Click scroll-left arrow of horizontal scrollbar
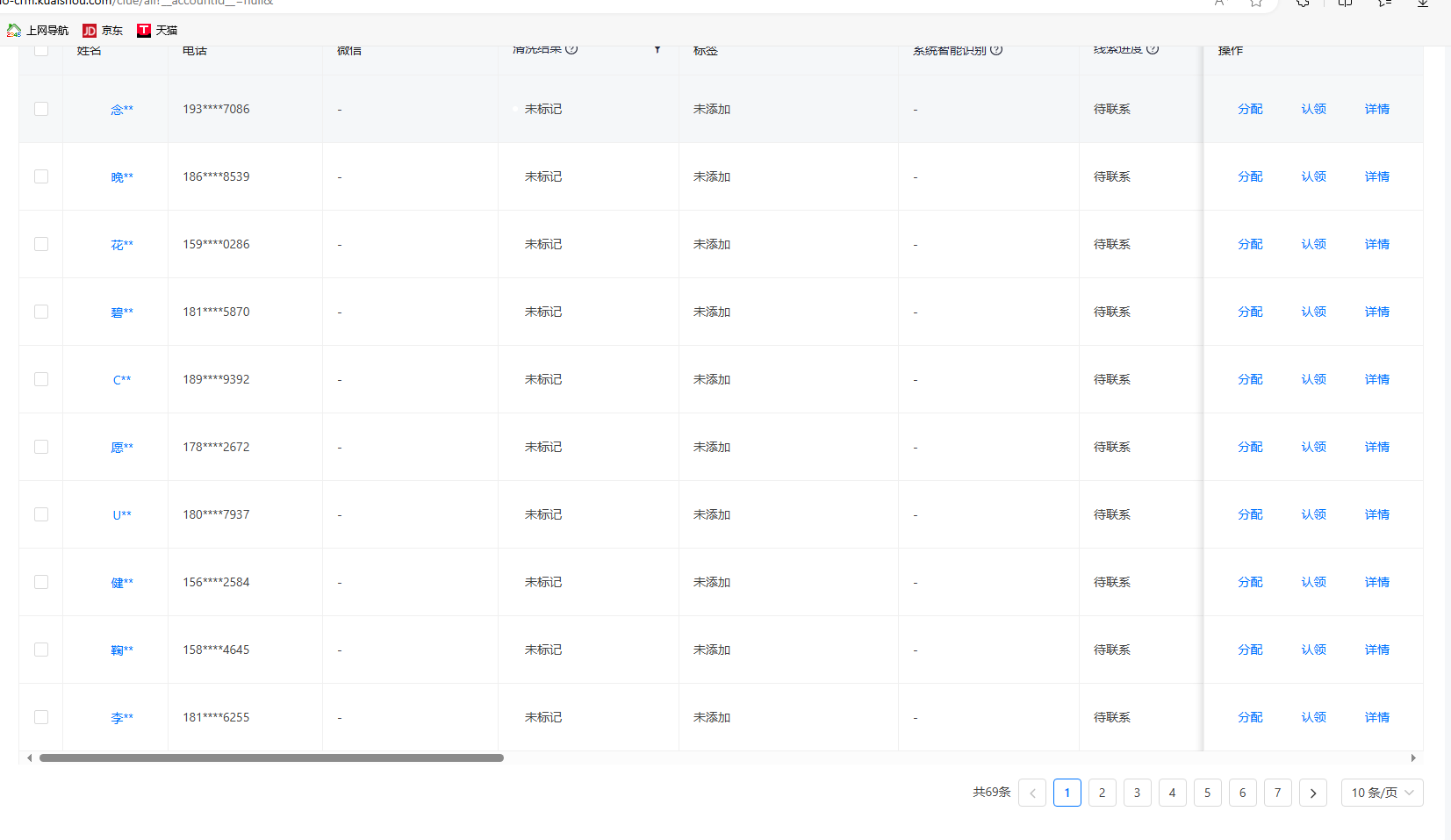The width and height of the screenshot is (1451, 840). click(x=30, y=757)
